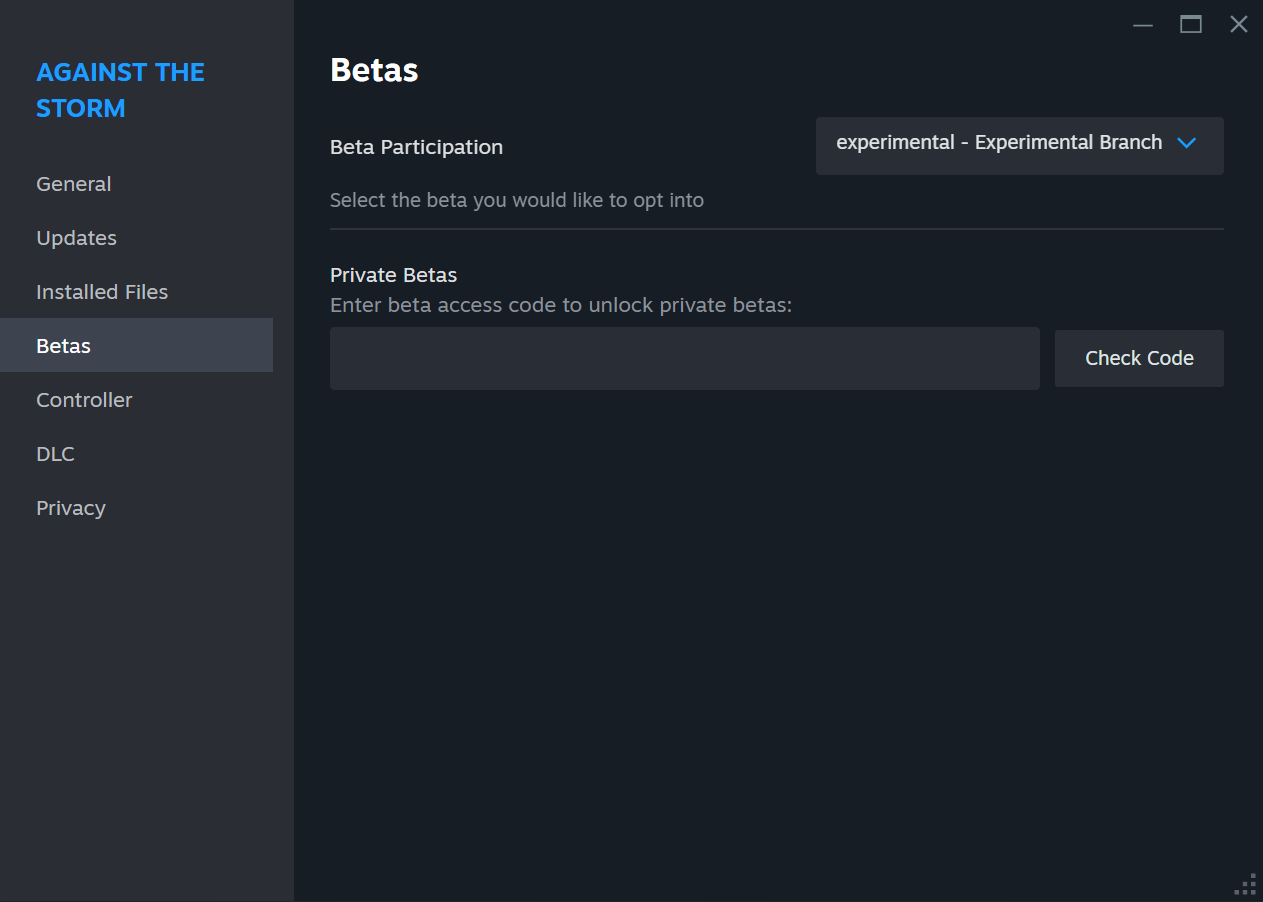This screenshot has height=902, width=1263.
Task: Click the Against the Storm title
Action: (120, 90)
